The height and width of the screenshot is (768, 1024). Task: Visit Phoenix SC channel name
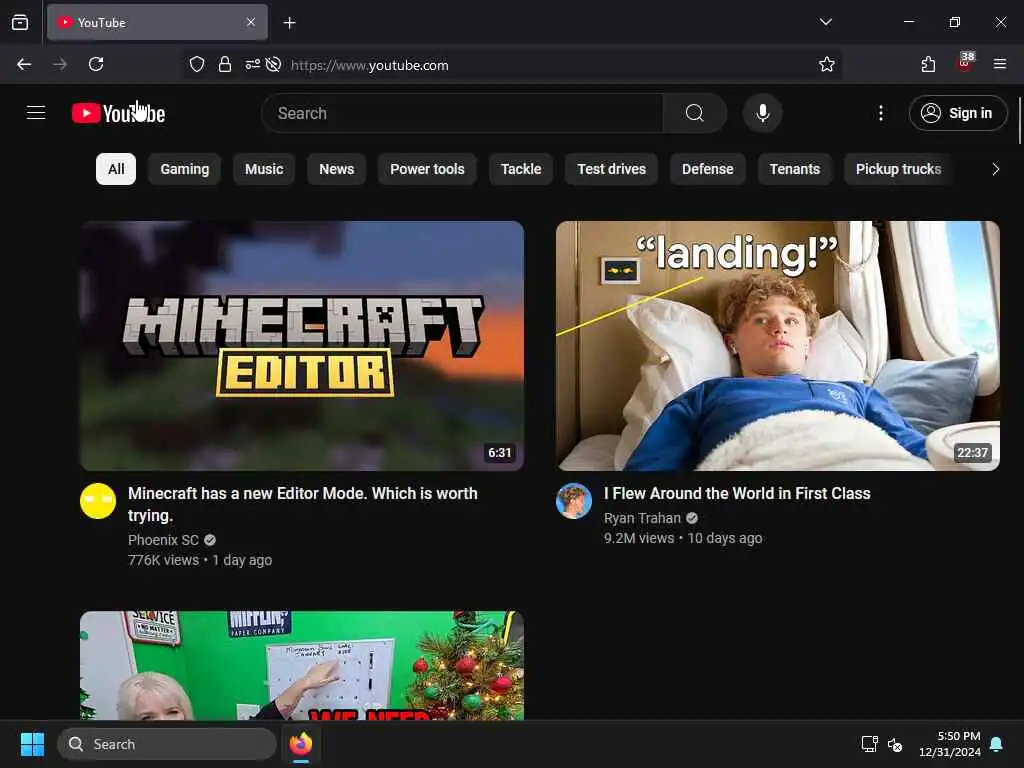[163, 540]
